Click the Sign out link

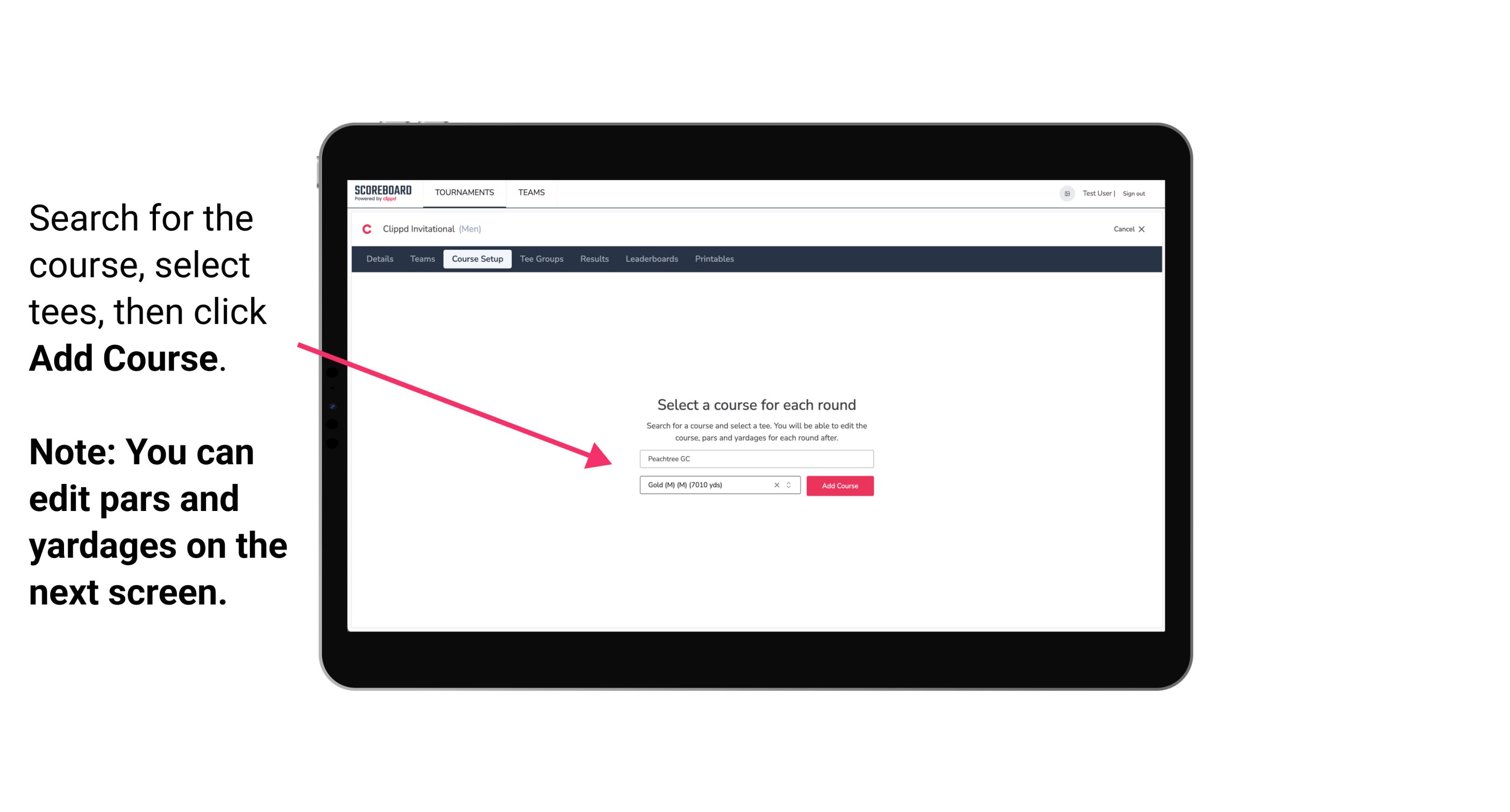[1133, 193]
